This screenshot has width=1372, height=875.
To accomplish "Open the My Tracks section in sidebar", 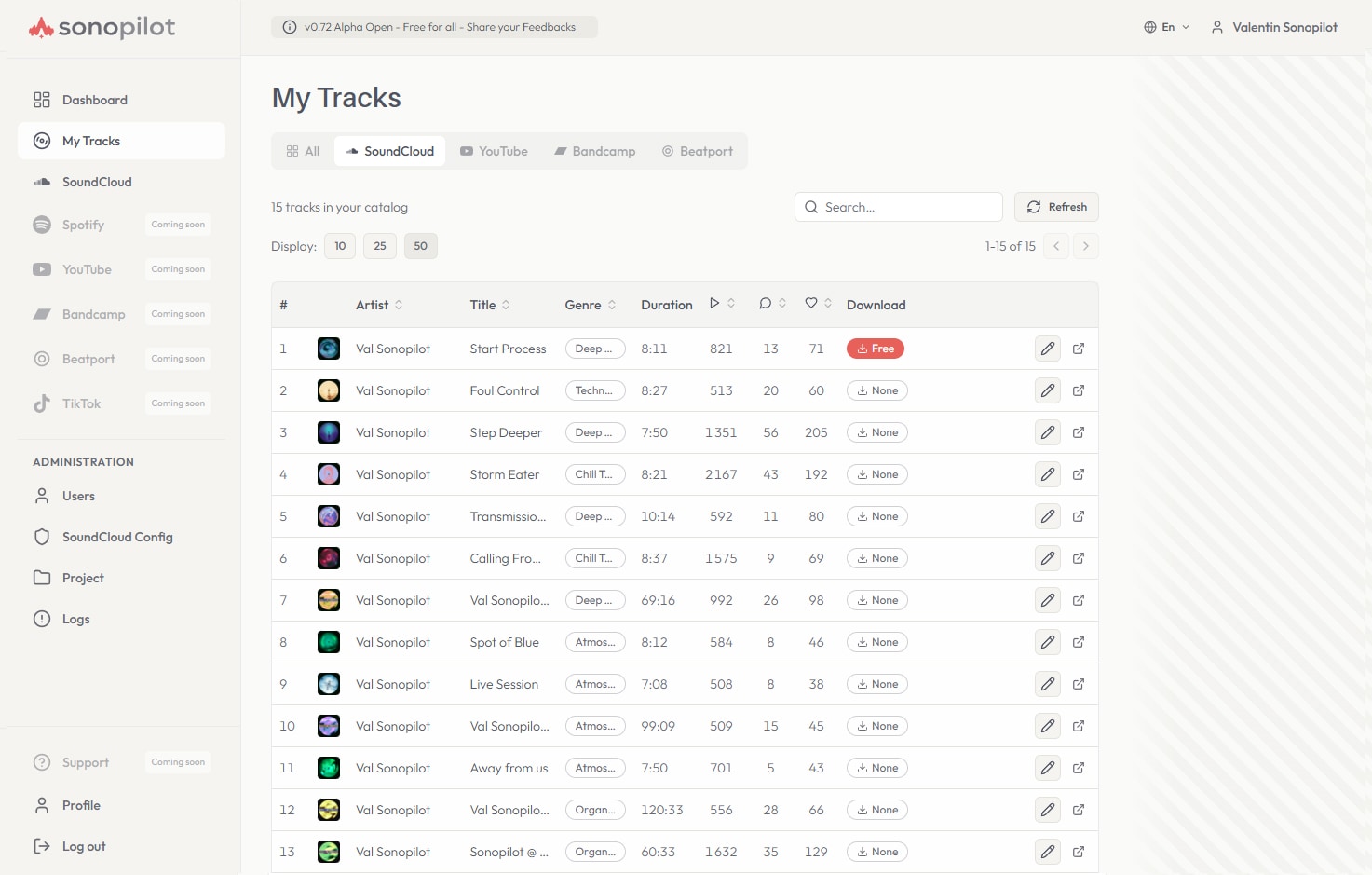I will click(91, 140).
